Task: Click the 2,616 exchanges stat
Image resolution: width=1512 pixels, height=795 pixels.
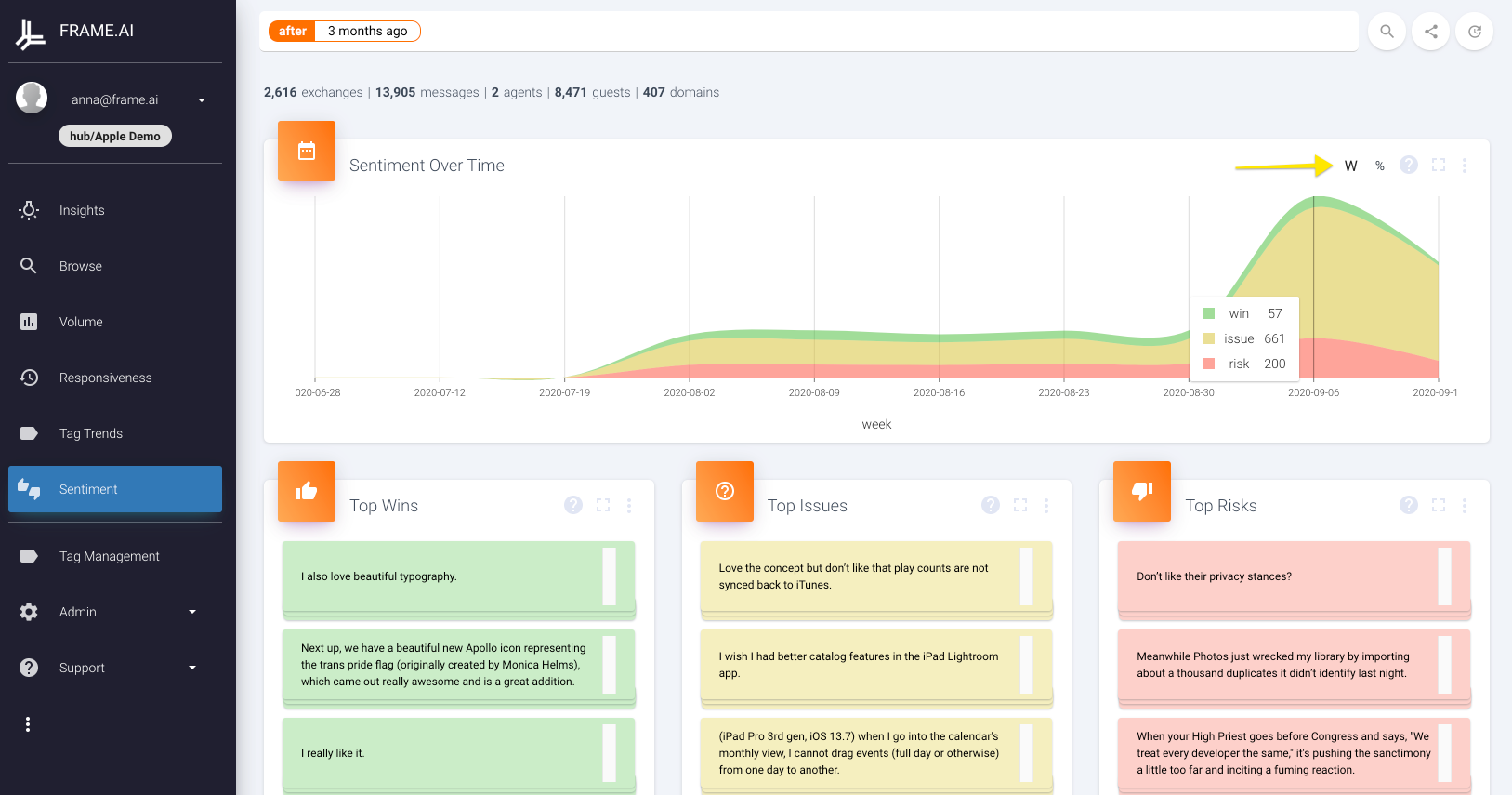Action: point(313,92)
